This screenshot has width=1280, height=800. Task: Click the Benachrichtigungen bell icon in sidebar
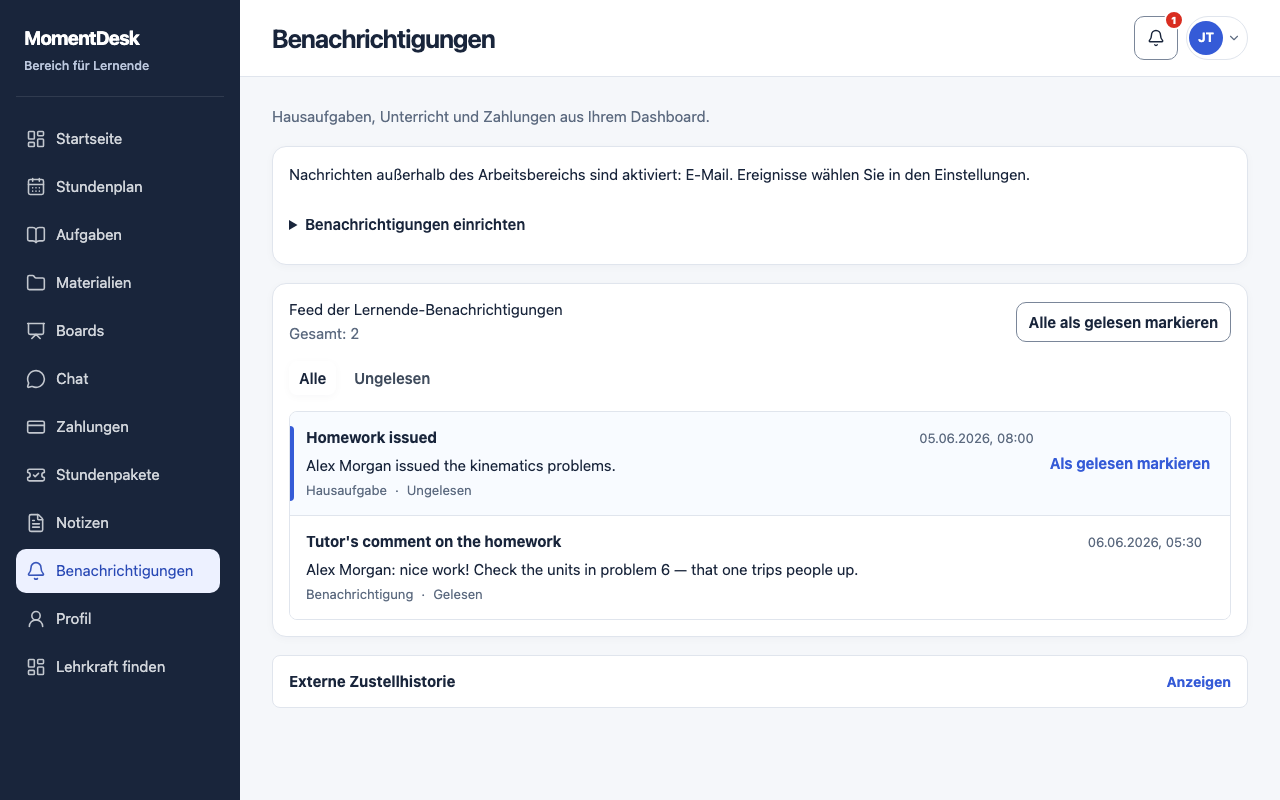(36, 571)
